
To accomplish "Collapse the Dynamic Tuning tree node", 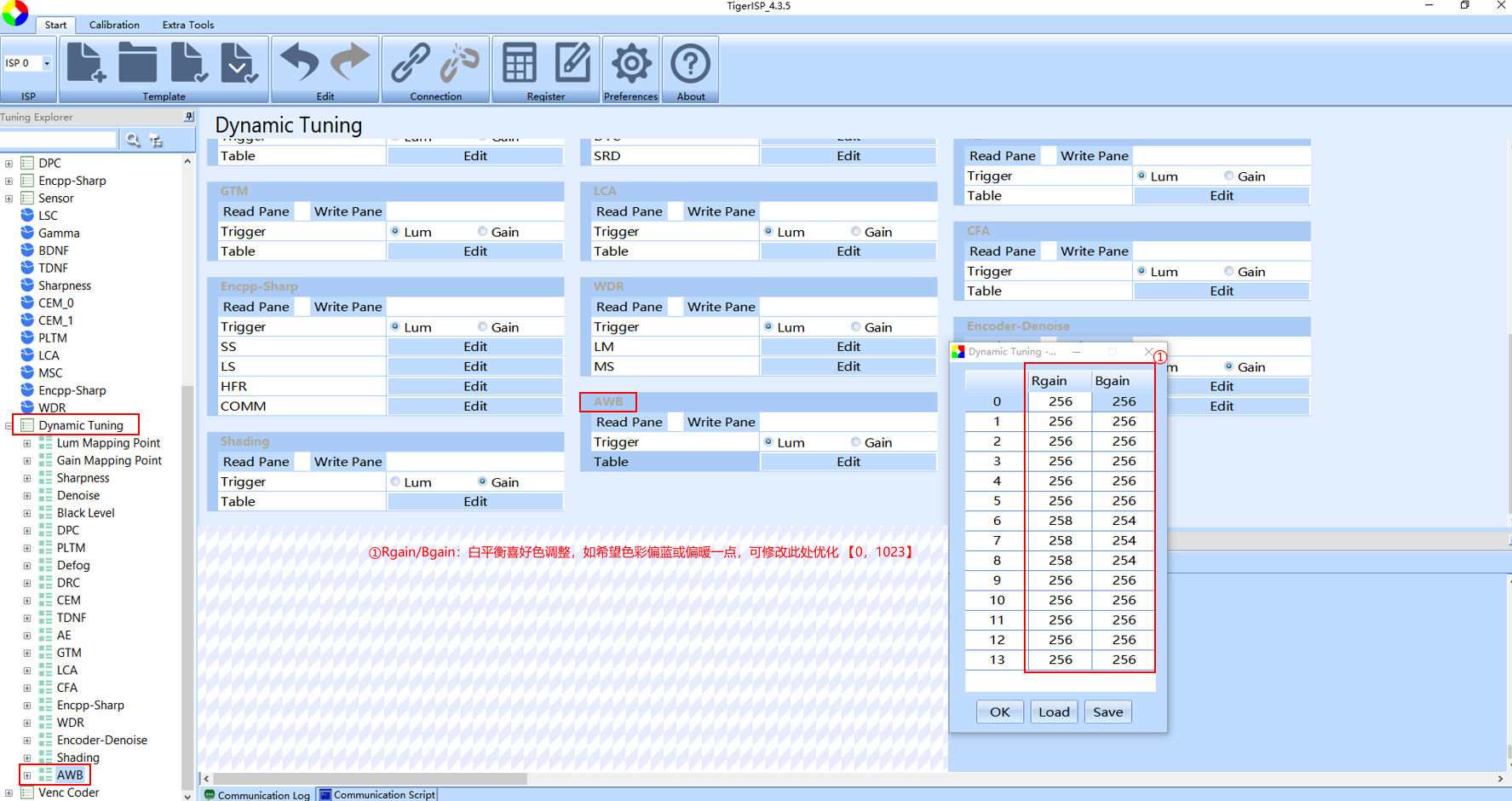I will pyautogui.click(x=9, y=425).
